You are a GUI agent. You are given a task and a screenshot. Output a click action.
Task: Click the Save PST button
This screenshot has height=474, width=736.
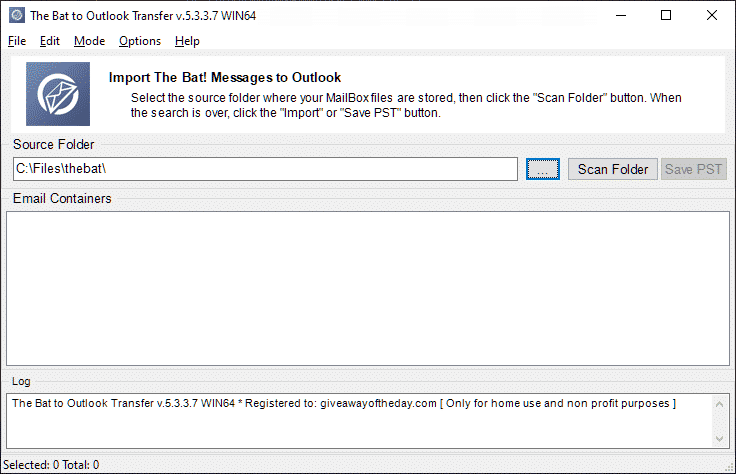694,169
